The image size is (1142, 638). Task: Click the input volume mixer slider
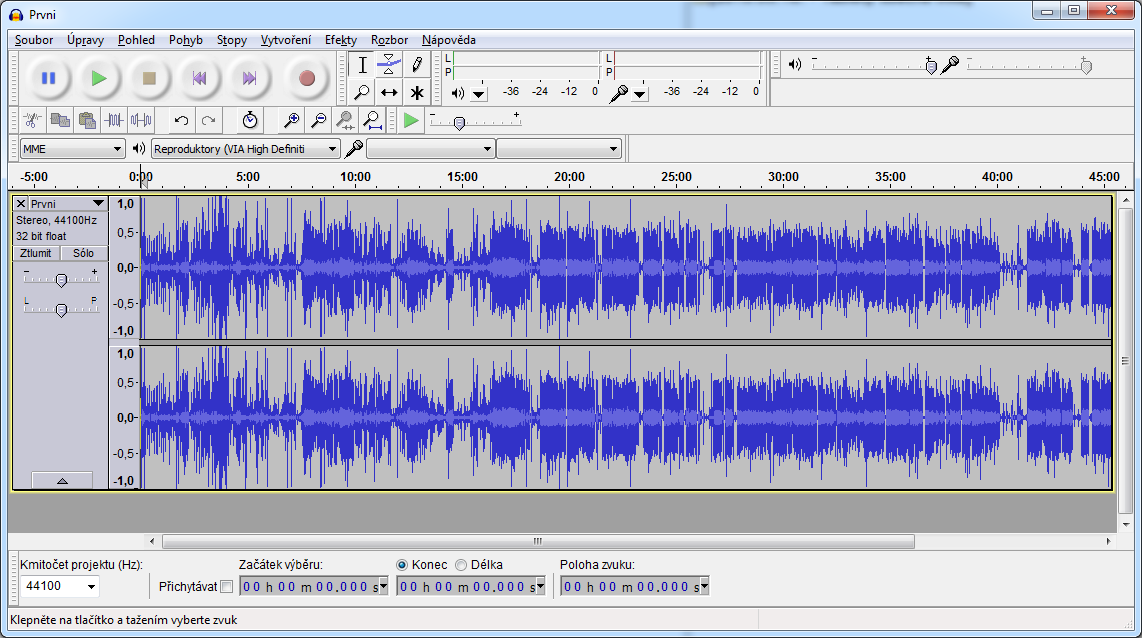tap(1029, 66)
